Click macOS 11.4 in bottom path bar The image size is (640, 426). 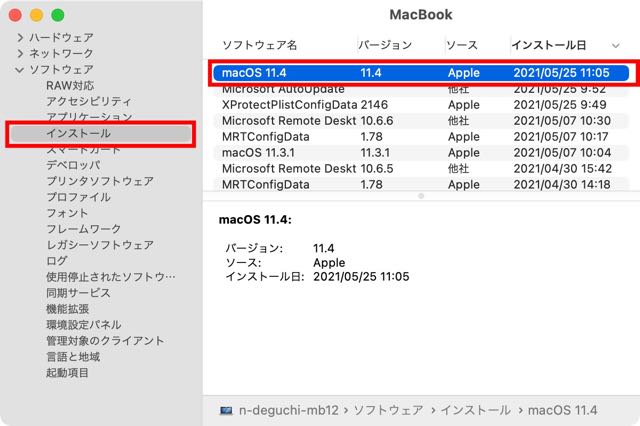(x=562, y=410)
